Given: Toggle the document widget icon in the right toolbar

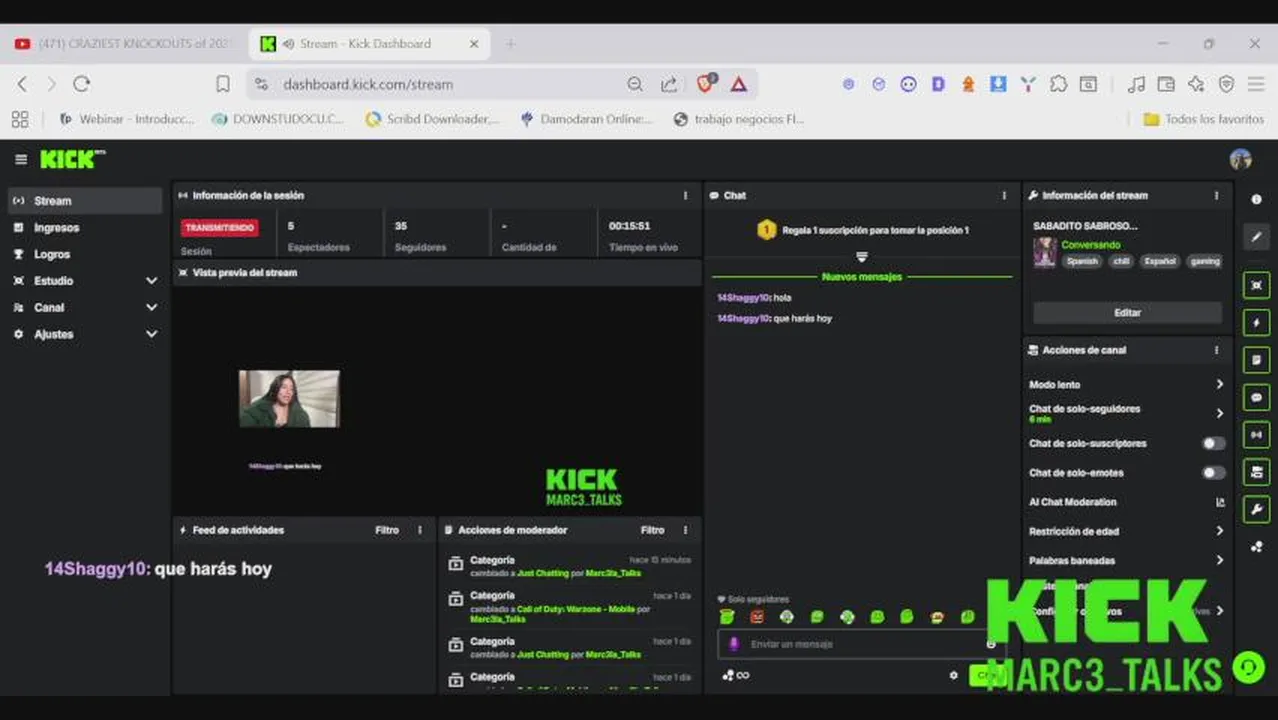Looking at the screenshot, I should pos(1256,360).
